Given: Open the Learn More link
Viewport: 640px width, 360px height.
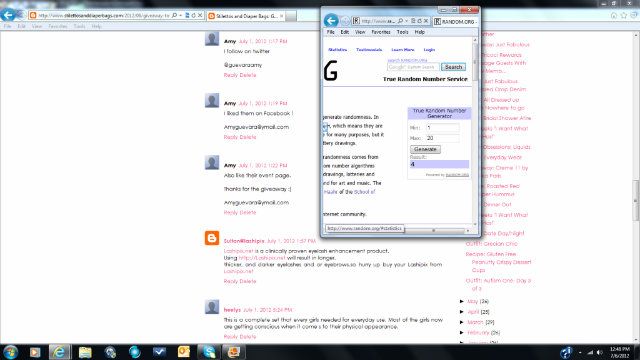Looking at the screenshot, I should pos(402,50).
